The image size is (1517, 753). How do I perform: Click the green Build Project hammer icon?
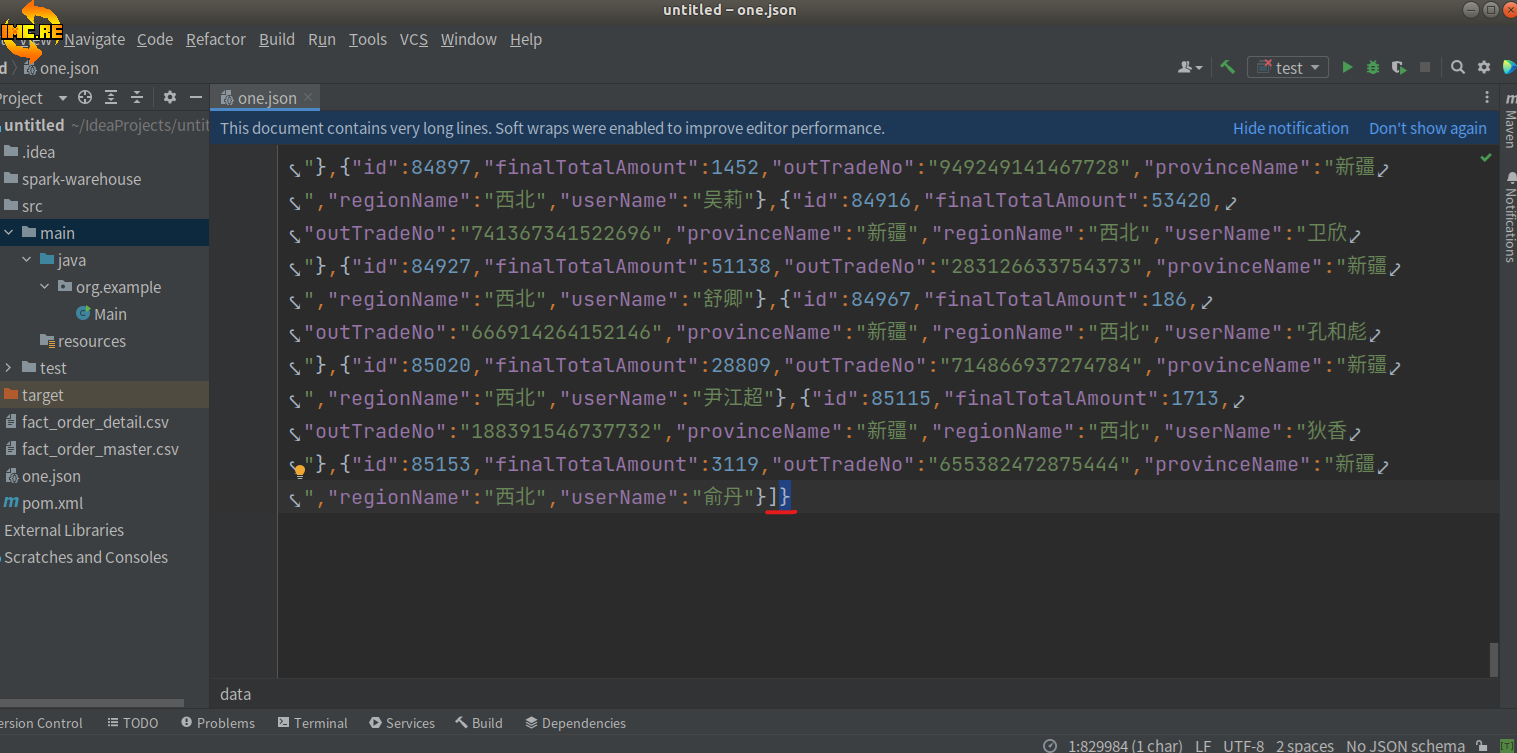1227,67
